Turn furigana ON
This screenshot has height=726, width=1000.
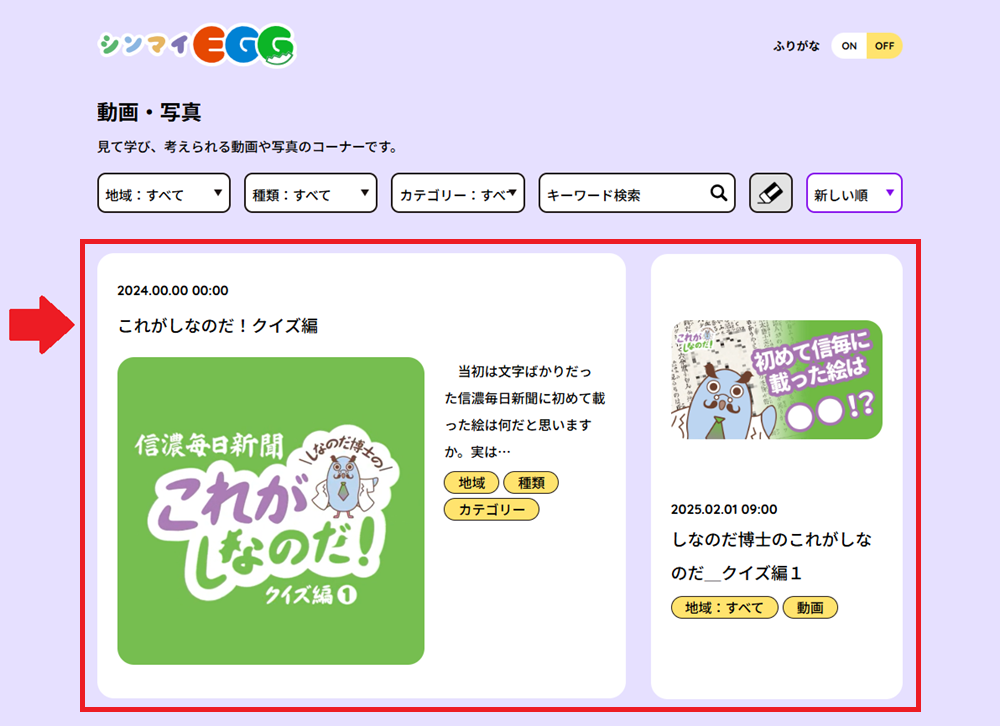[849, 46]
